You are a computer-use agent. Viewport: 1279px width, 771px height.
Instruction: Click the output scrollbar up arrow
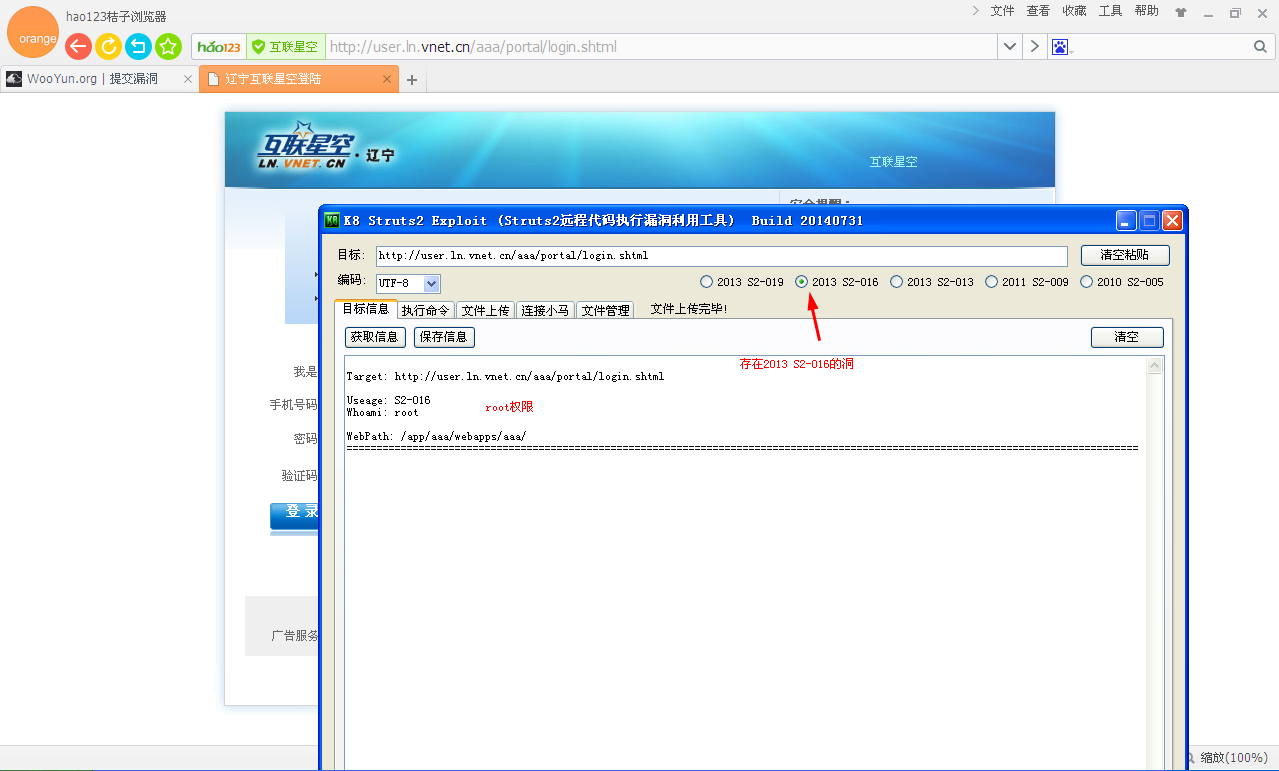click(1155, 366)
